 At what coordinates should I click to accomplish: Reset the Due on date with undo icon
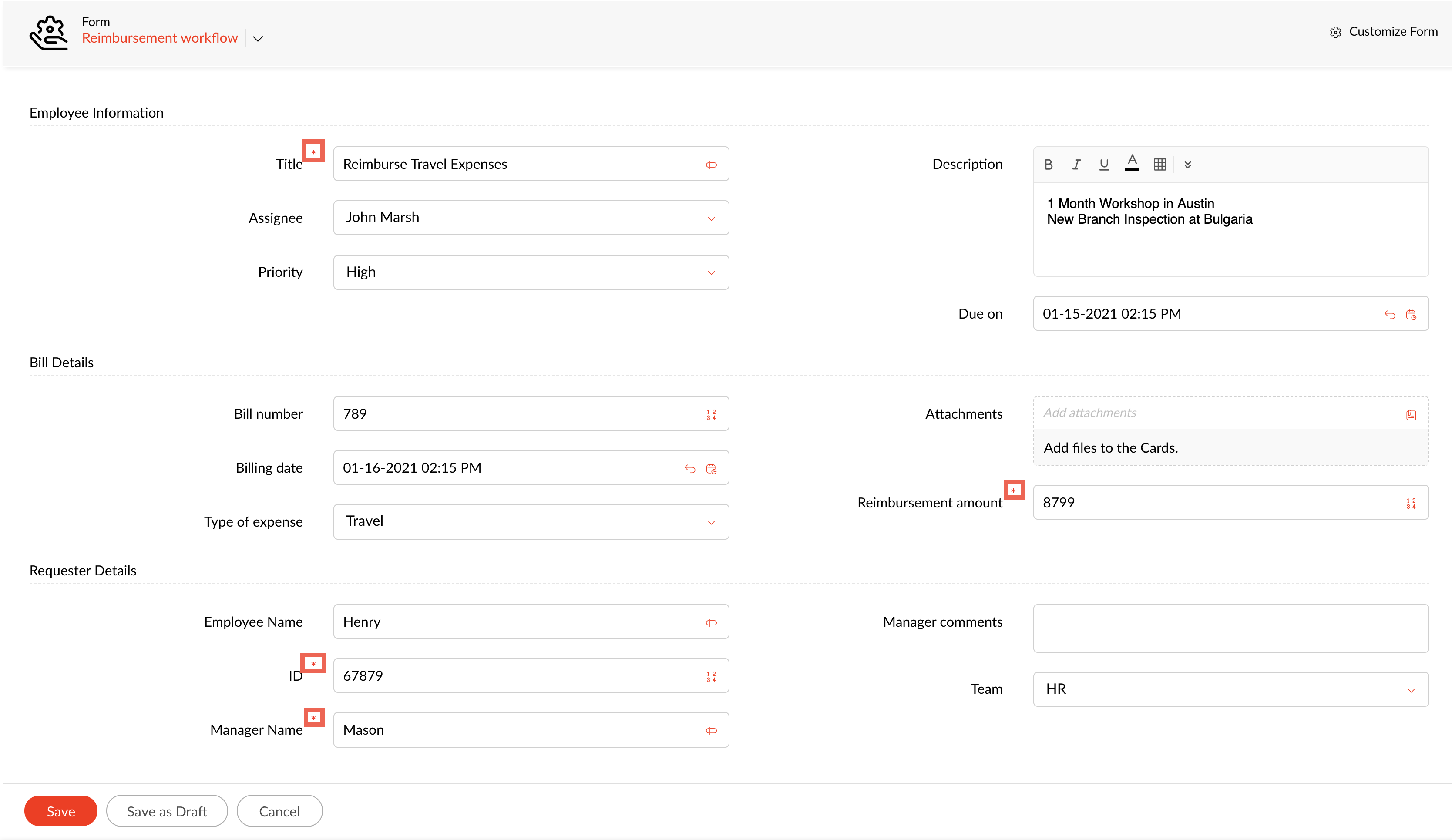pyautogui.click(x=1389, y=315)
